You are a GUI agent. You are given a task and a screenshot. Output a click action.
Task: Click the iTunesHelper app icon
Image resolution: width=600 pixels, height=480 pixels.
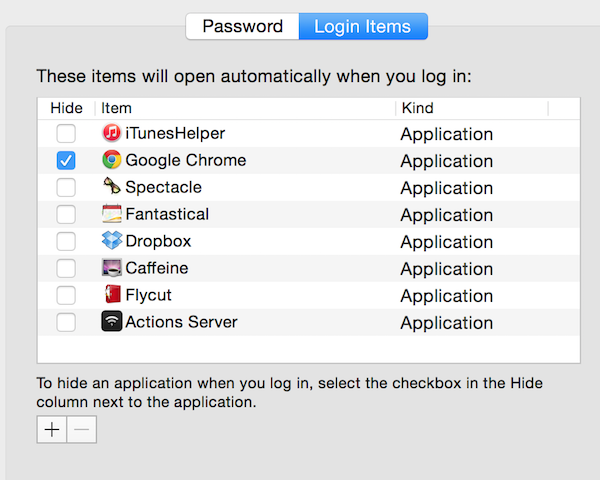coord(112,133)
